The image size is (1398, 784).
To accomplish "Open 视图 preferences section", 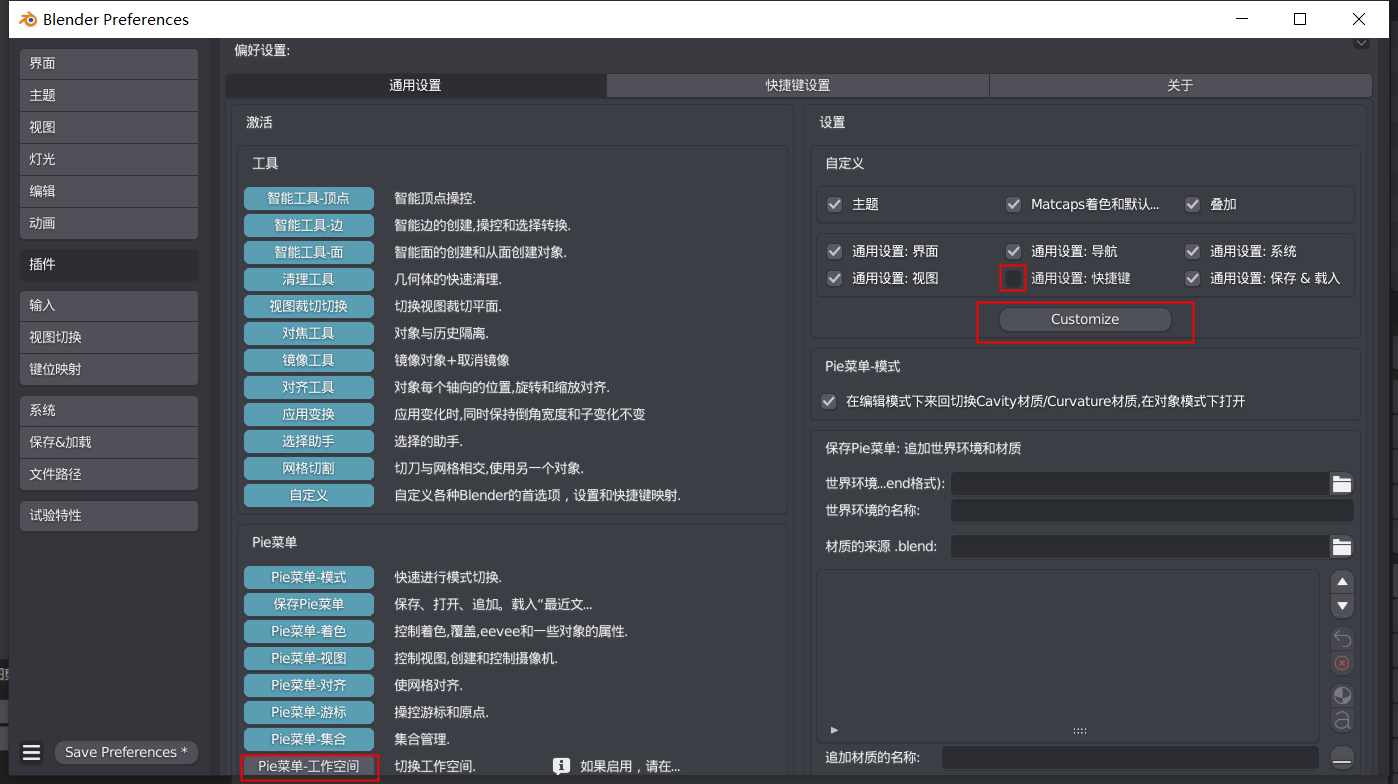I will tap(108, 127).
